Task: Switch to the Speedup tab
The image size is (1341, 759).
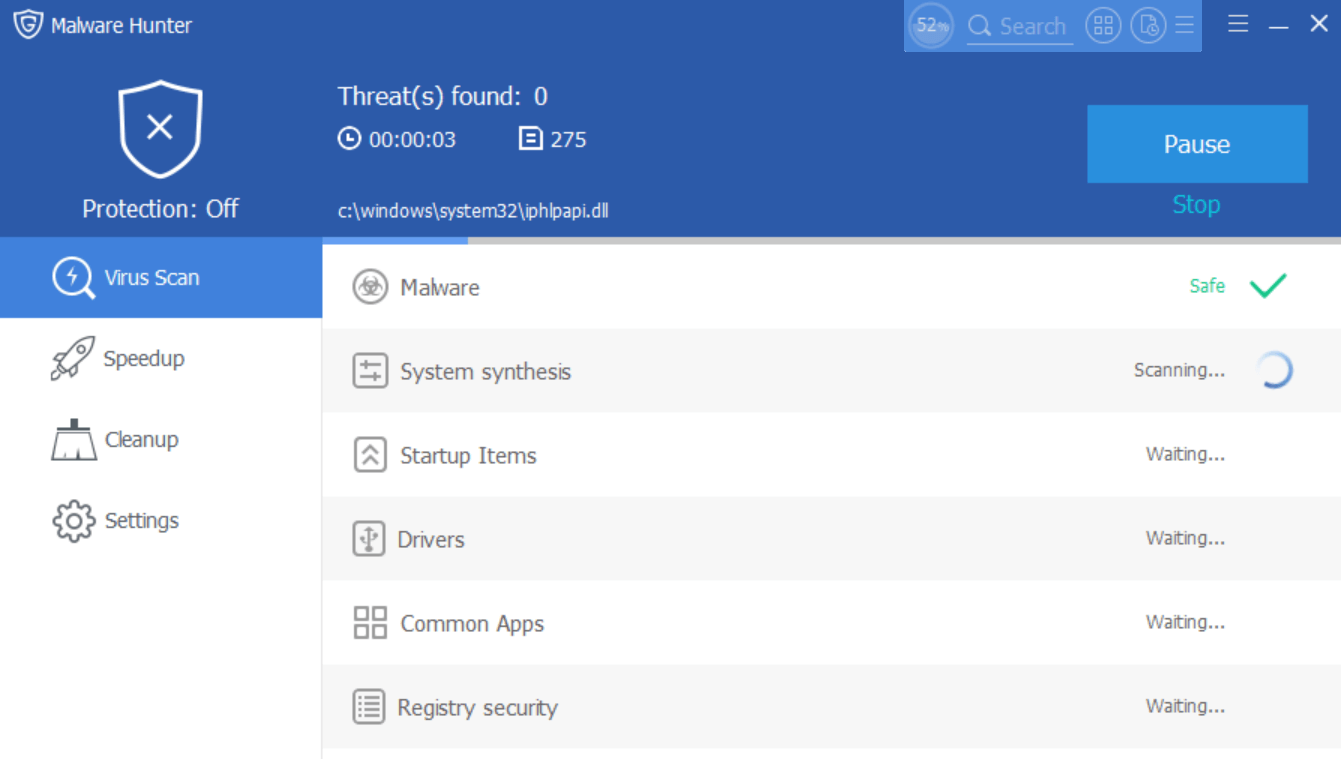Action: [143, 359]
